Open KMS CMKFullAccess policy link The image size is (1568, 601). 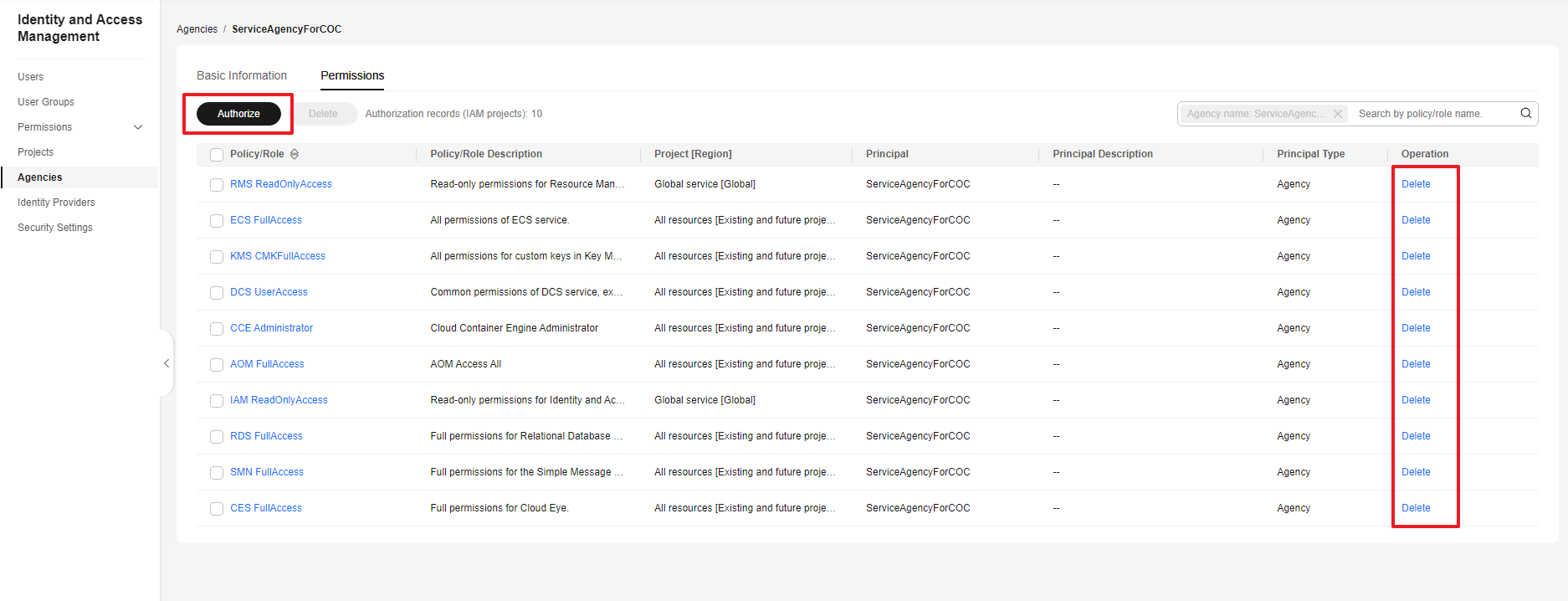point(278,256)
